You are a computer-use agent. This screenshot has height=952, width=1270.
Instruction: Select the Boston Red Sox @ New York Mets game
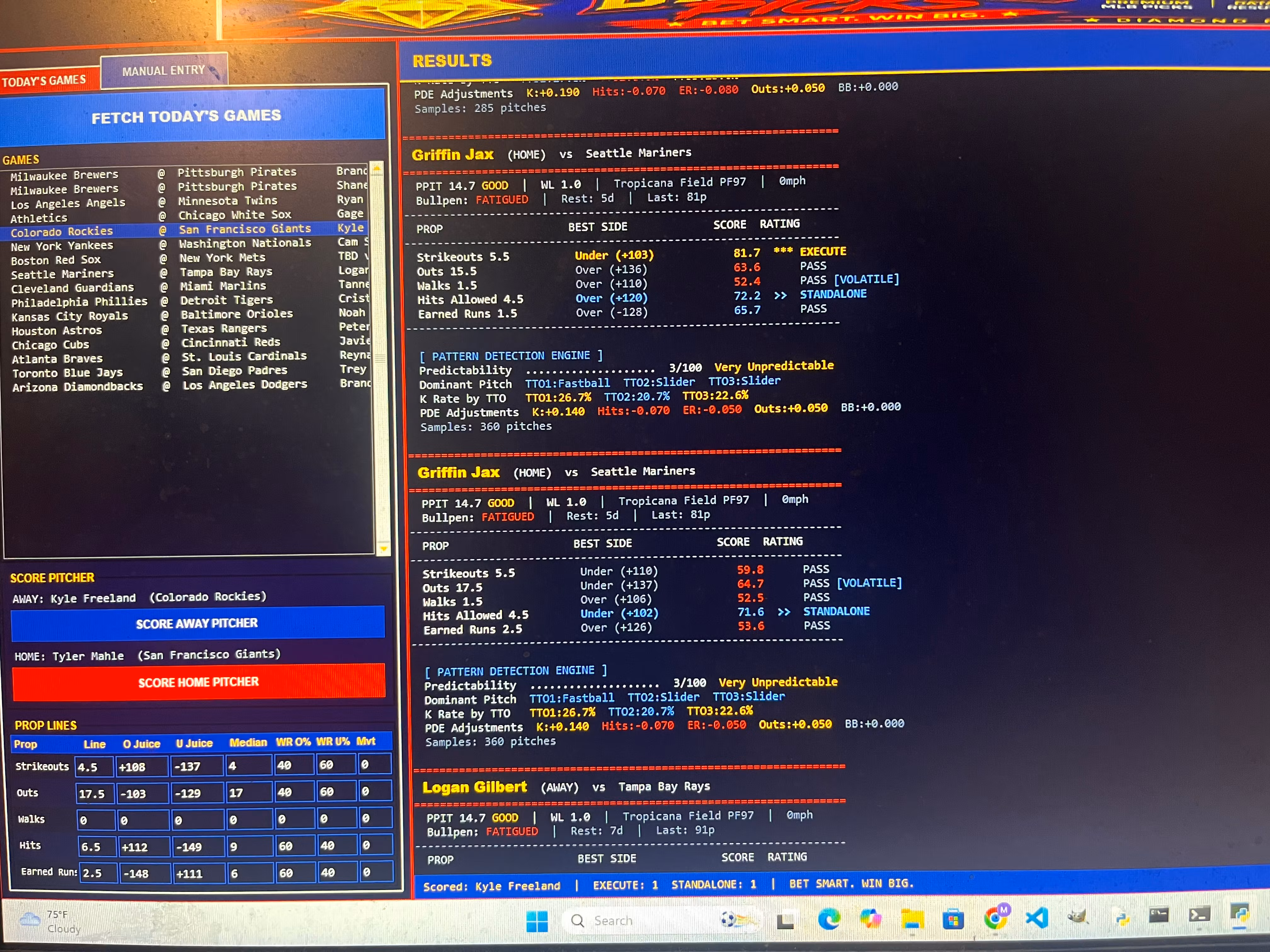pos(185,259)
